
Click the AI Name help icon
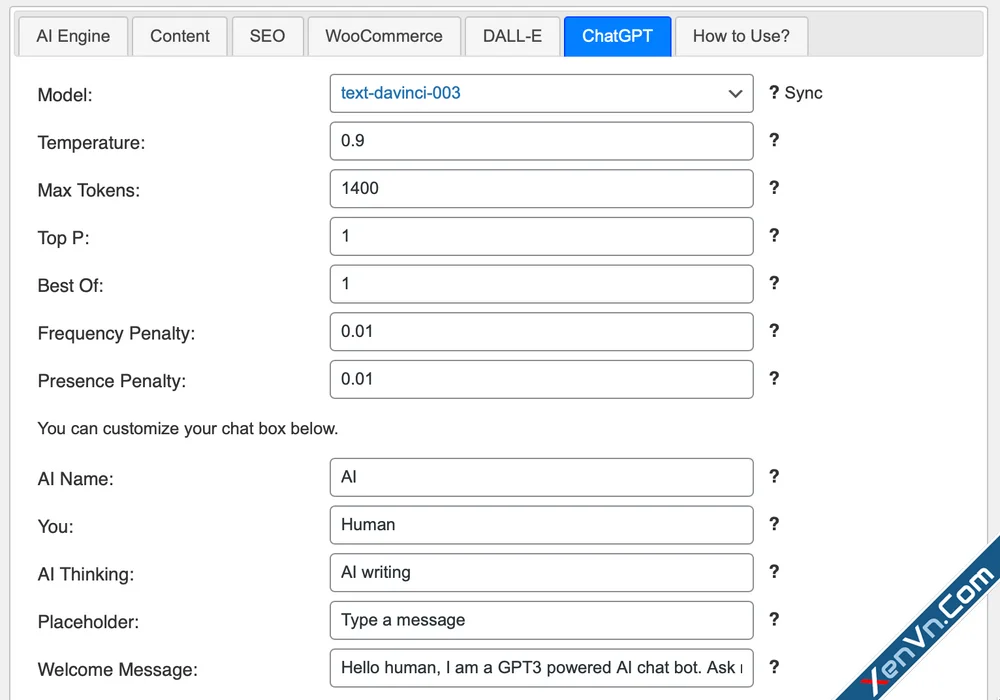[x=774, y=476]
